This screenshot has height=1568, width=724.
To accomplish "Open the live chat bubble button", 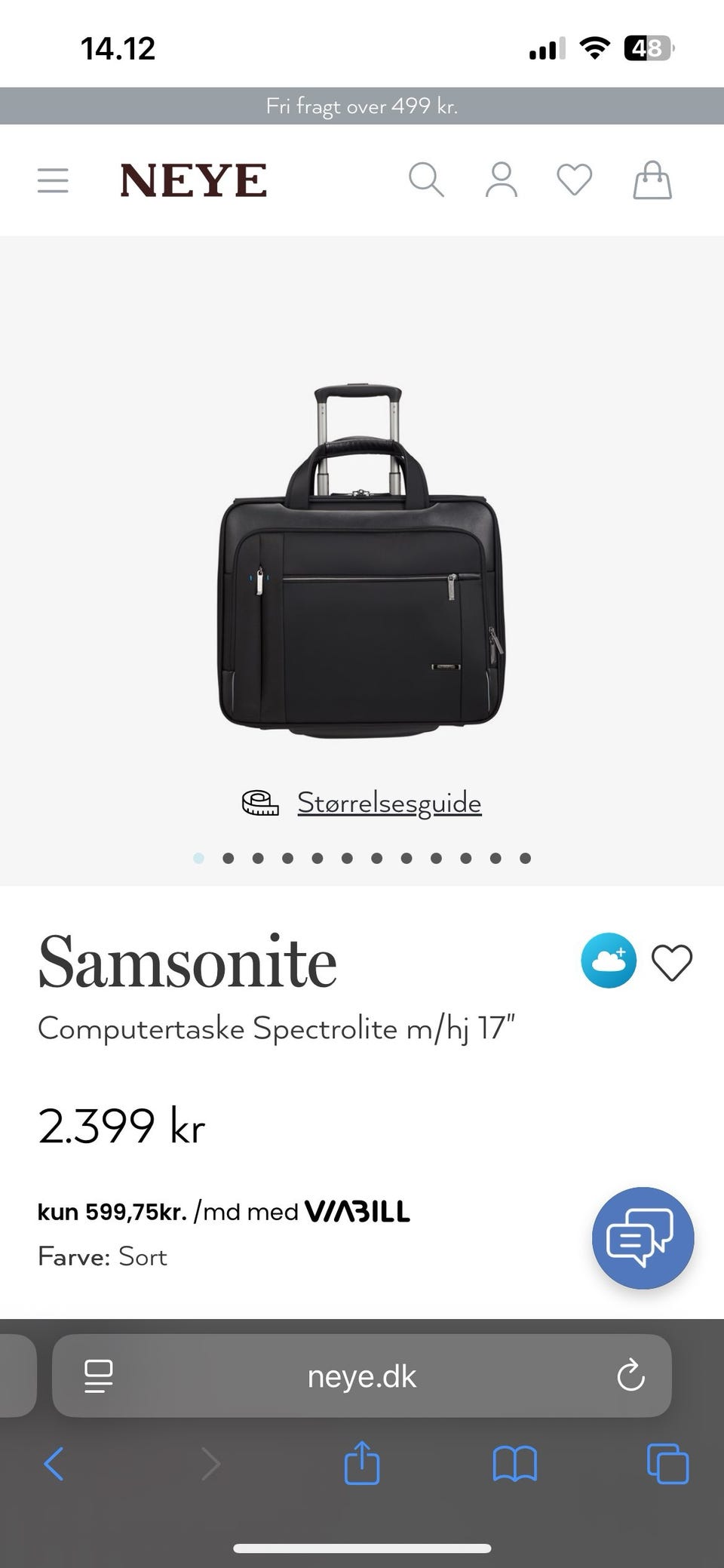I will 643,1238.
